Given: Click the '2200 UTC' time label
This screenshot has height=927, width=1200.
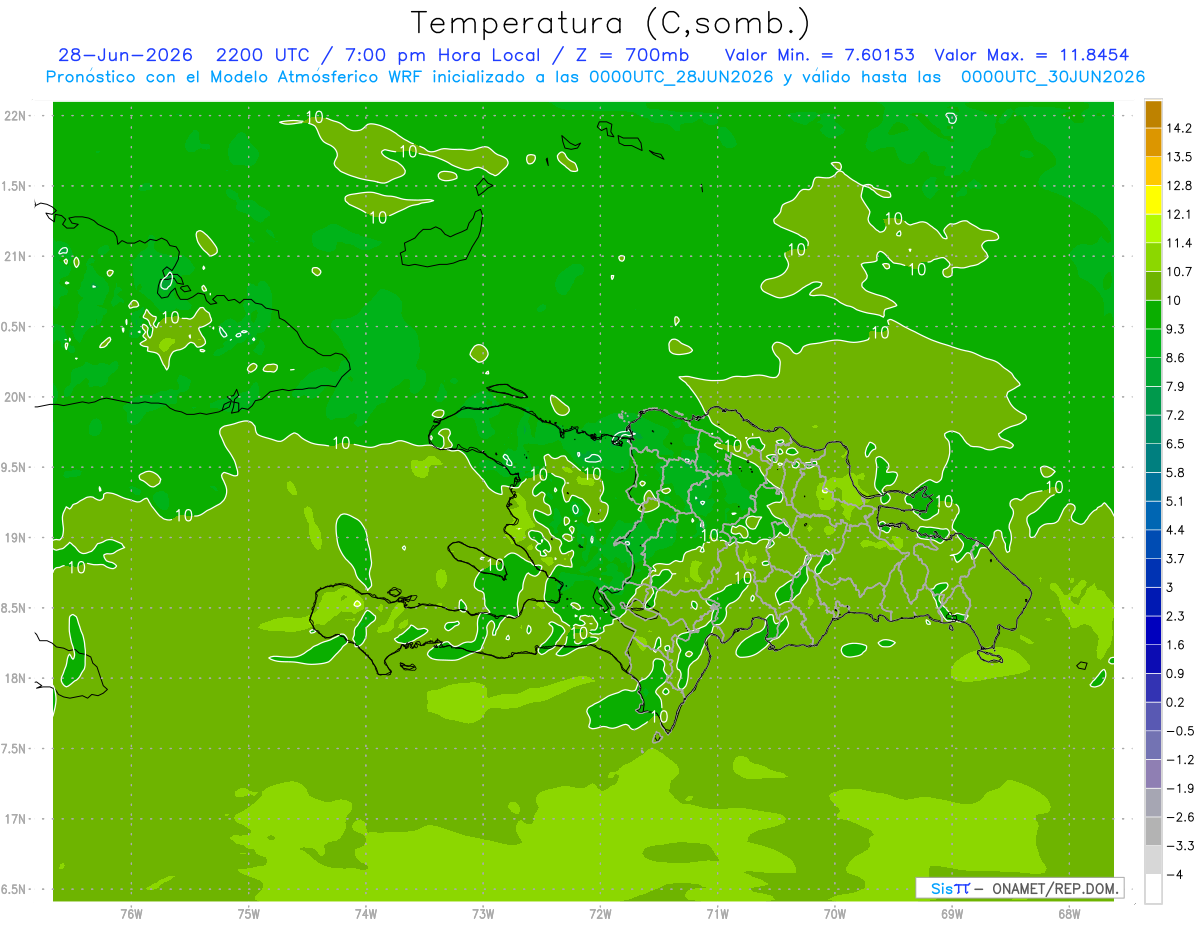Looking at the screenshot, I should 264,55.
